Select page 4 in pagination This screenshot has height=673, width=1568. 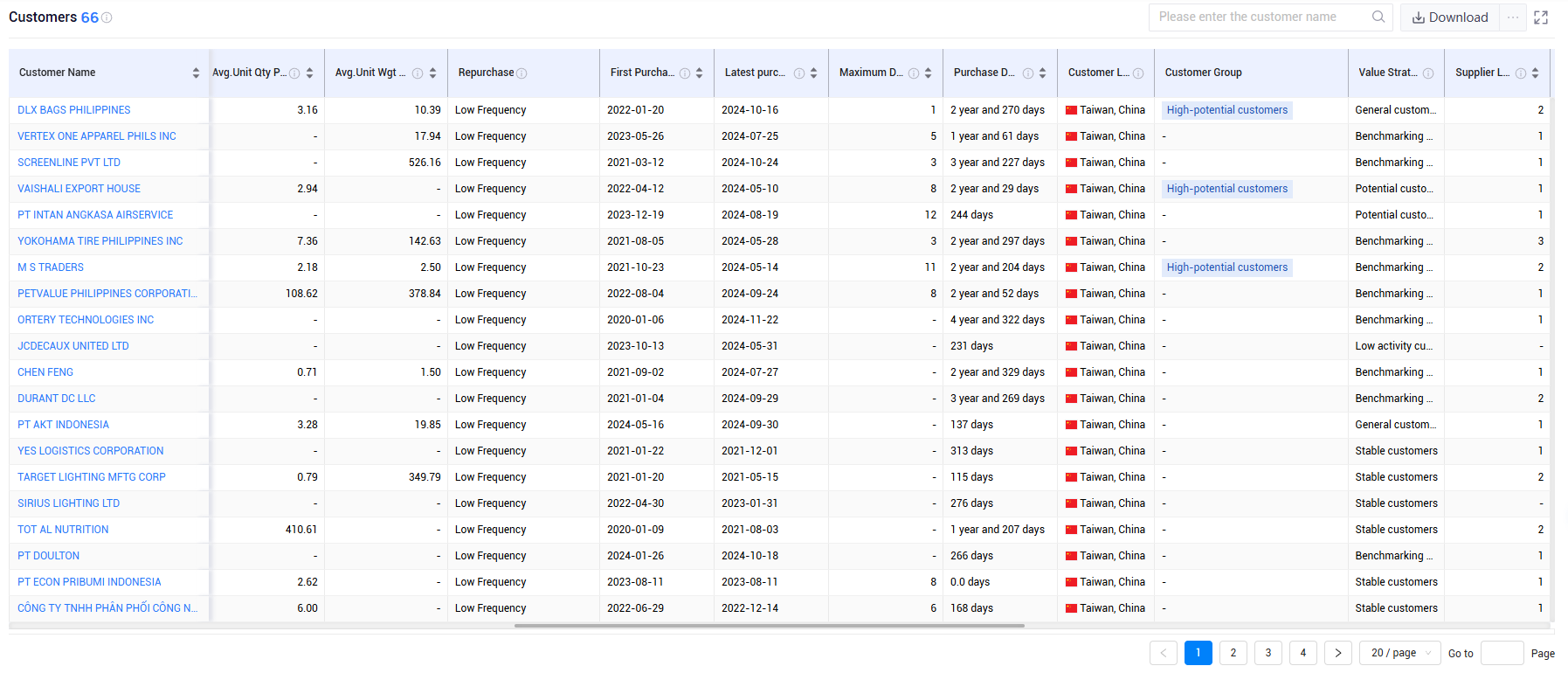coord(1303,653)
